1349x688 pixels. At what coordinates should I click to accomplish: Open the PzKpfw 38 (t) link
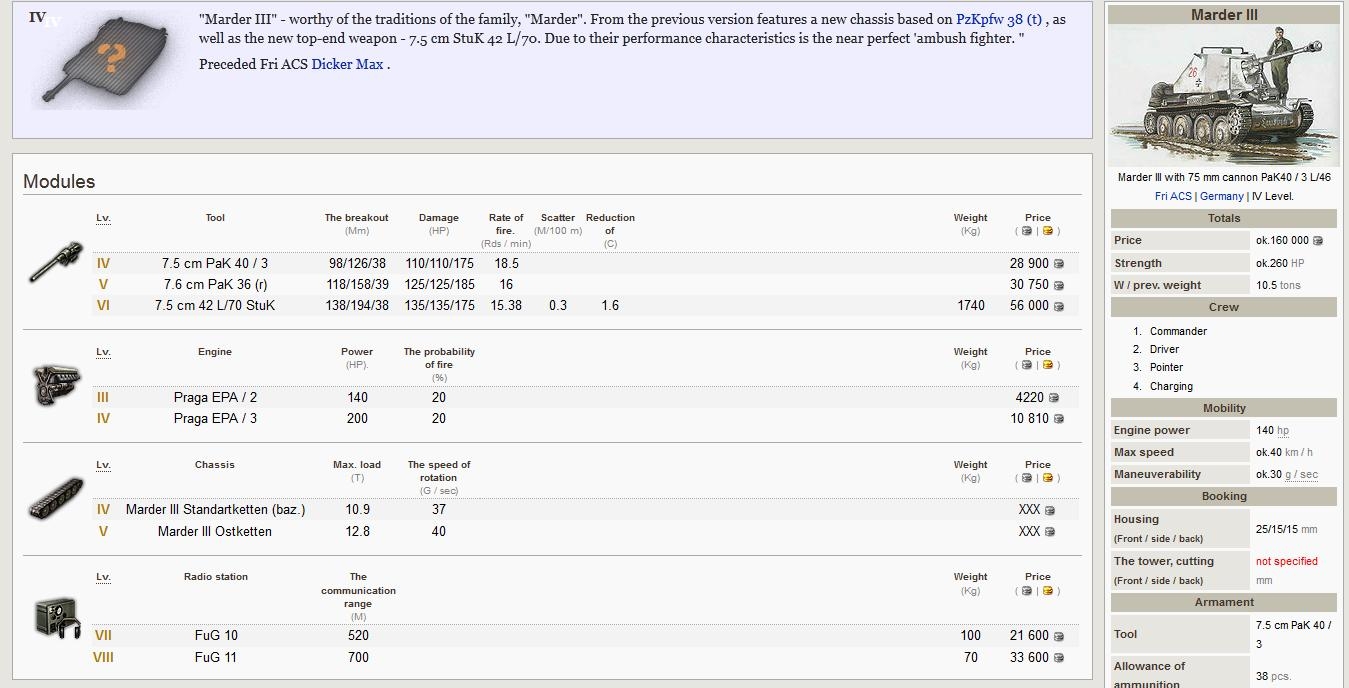[x=998, y=19]
